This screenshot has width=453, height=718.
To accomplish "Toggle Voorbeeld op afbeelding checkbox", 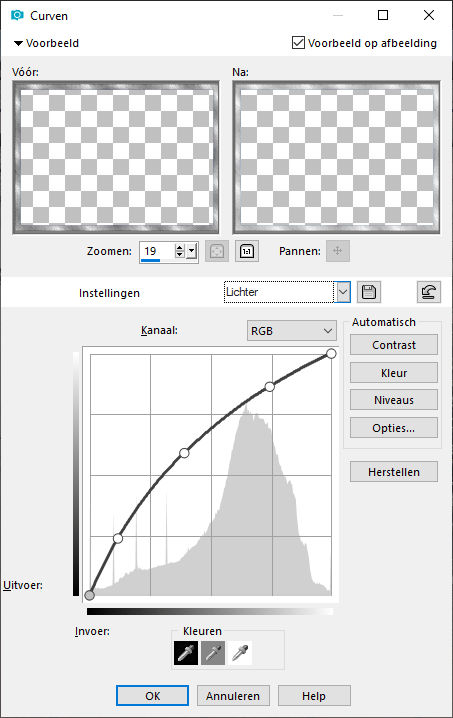I will pos(298,43).
